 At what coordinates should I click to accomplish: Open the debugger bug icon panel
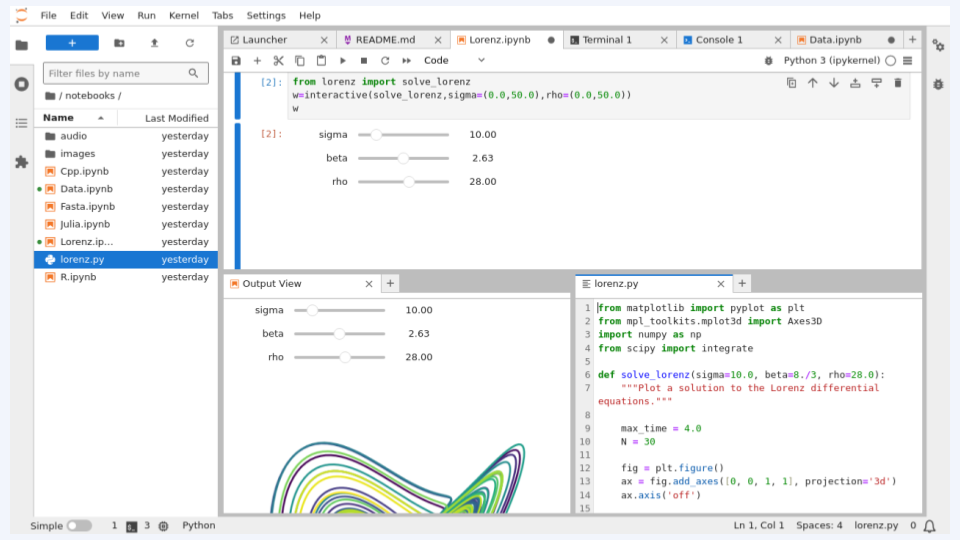938,84
